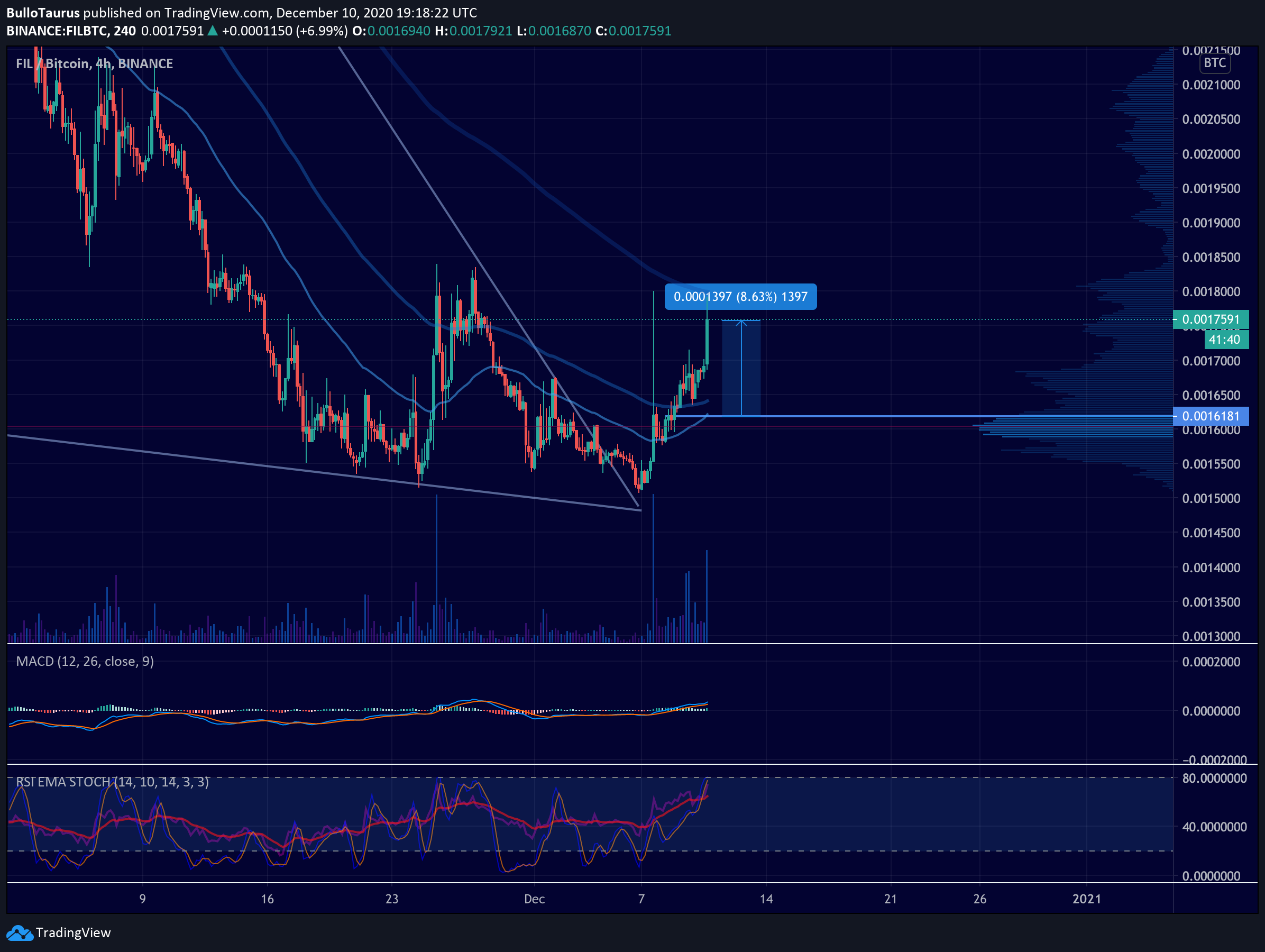Click the date label 23 on time axis

click(392, 900)
